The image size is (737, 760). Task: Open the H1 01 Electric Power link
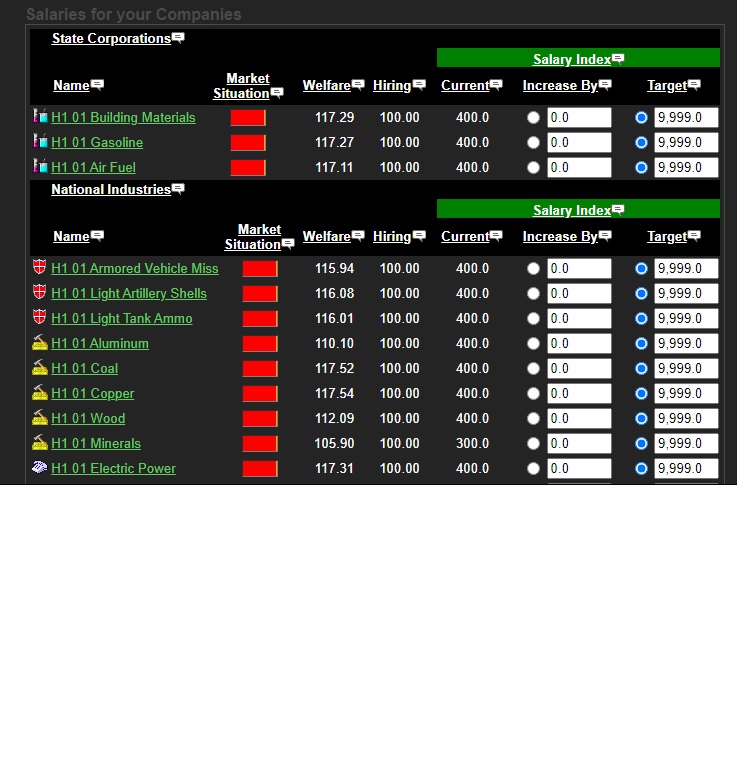click(113, 468)
